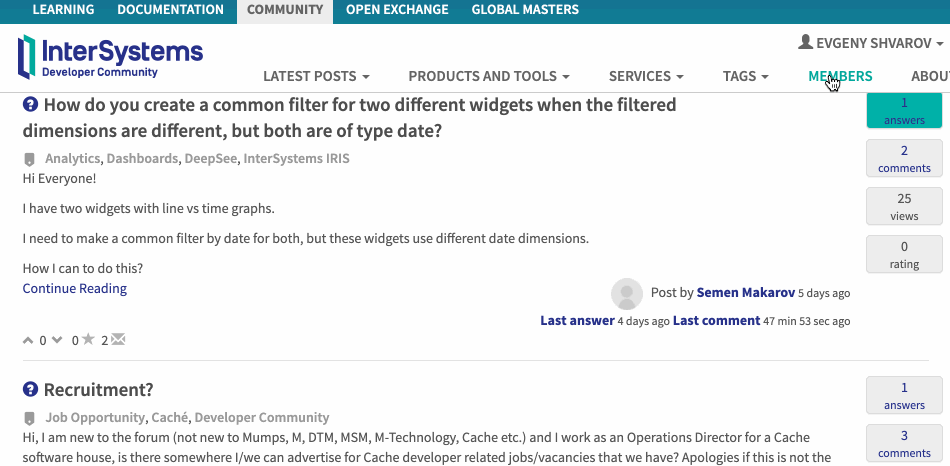Viewport: 950px width, 466px height.
Task: Click the InterSystems Developer Community logo
Action: 110,57
